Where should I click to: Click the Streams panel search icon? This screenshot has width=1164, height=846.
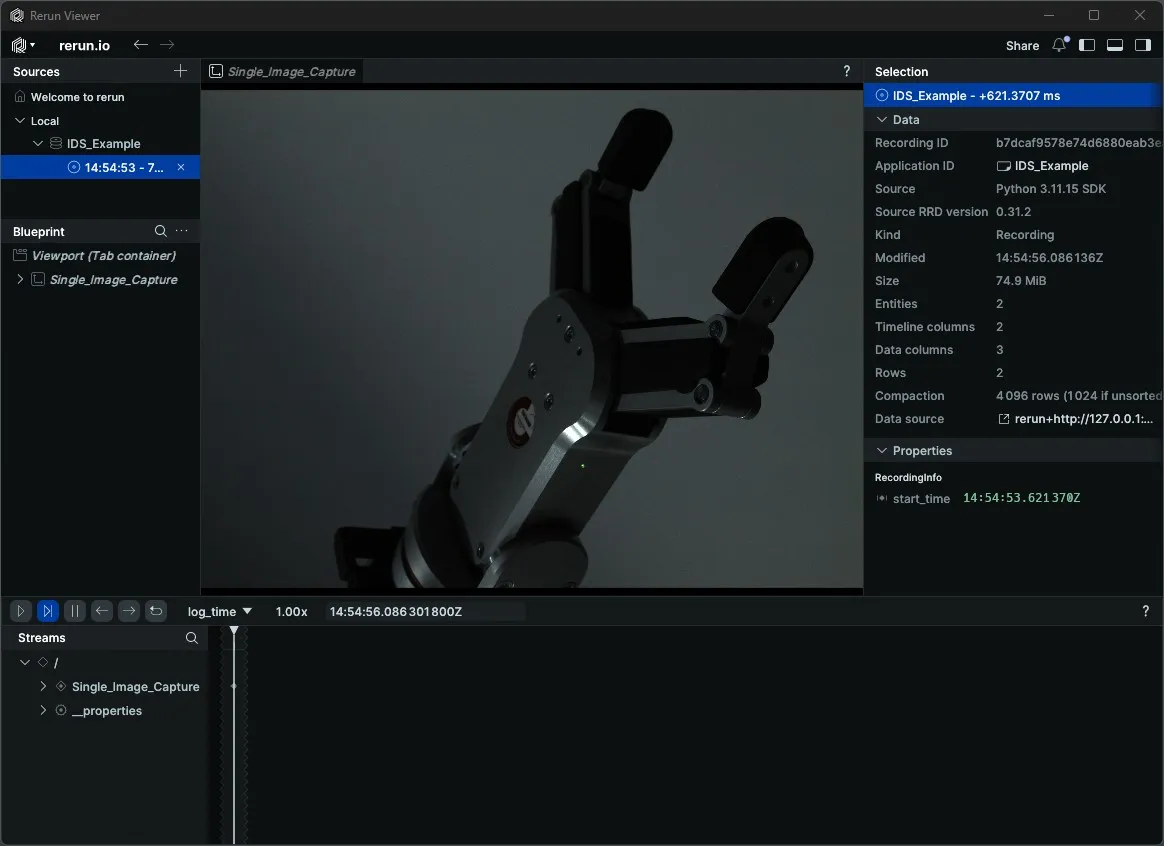pyautogui.click(x=191, y=637)
